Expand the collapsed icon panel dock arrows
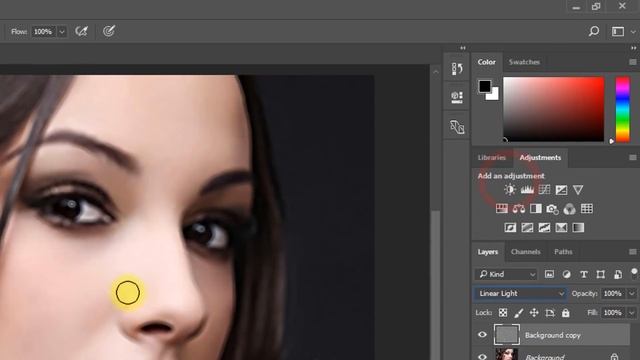Screen dimensions: 640x360 tap(463, 48)
